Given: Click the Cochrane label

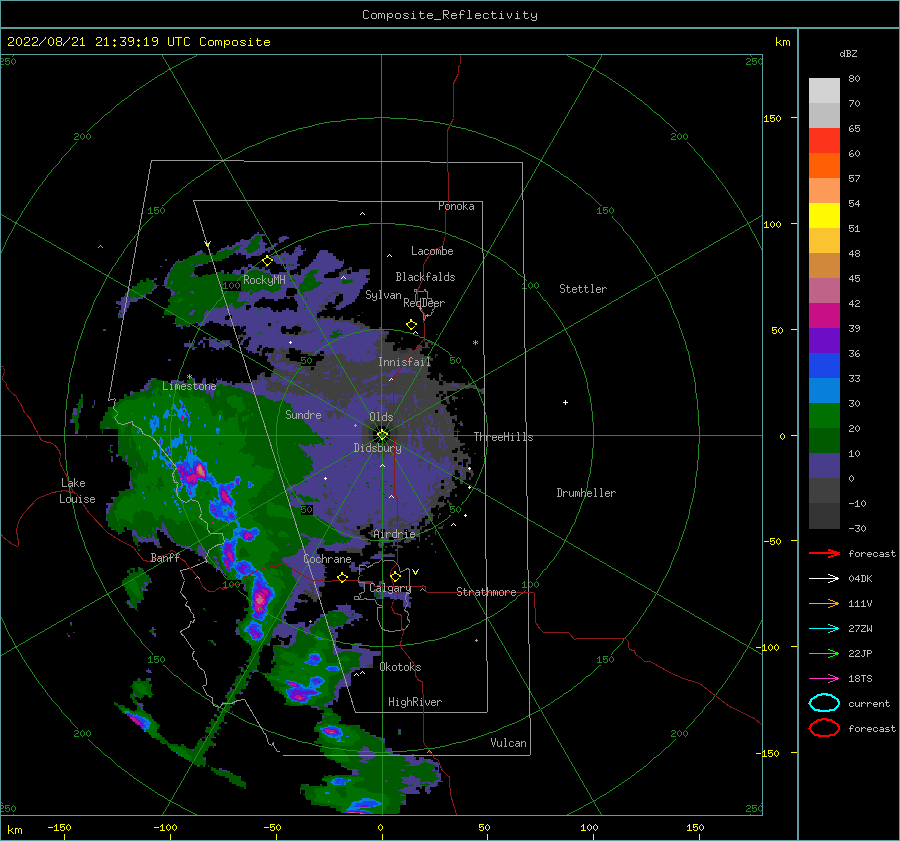Looking at the screenshot, I should click(x=327, y=559).
